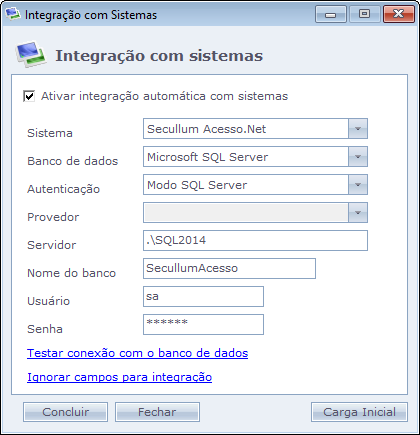Viewport: 420px width, 435px height.
Task: Click Testar conexão com o banco de dados
Action: (137, 353)
